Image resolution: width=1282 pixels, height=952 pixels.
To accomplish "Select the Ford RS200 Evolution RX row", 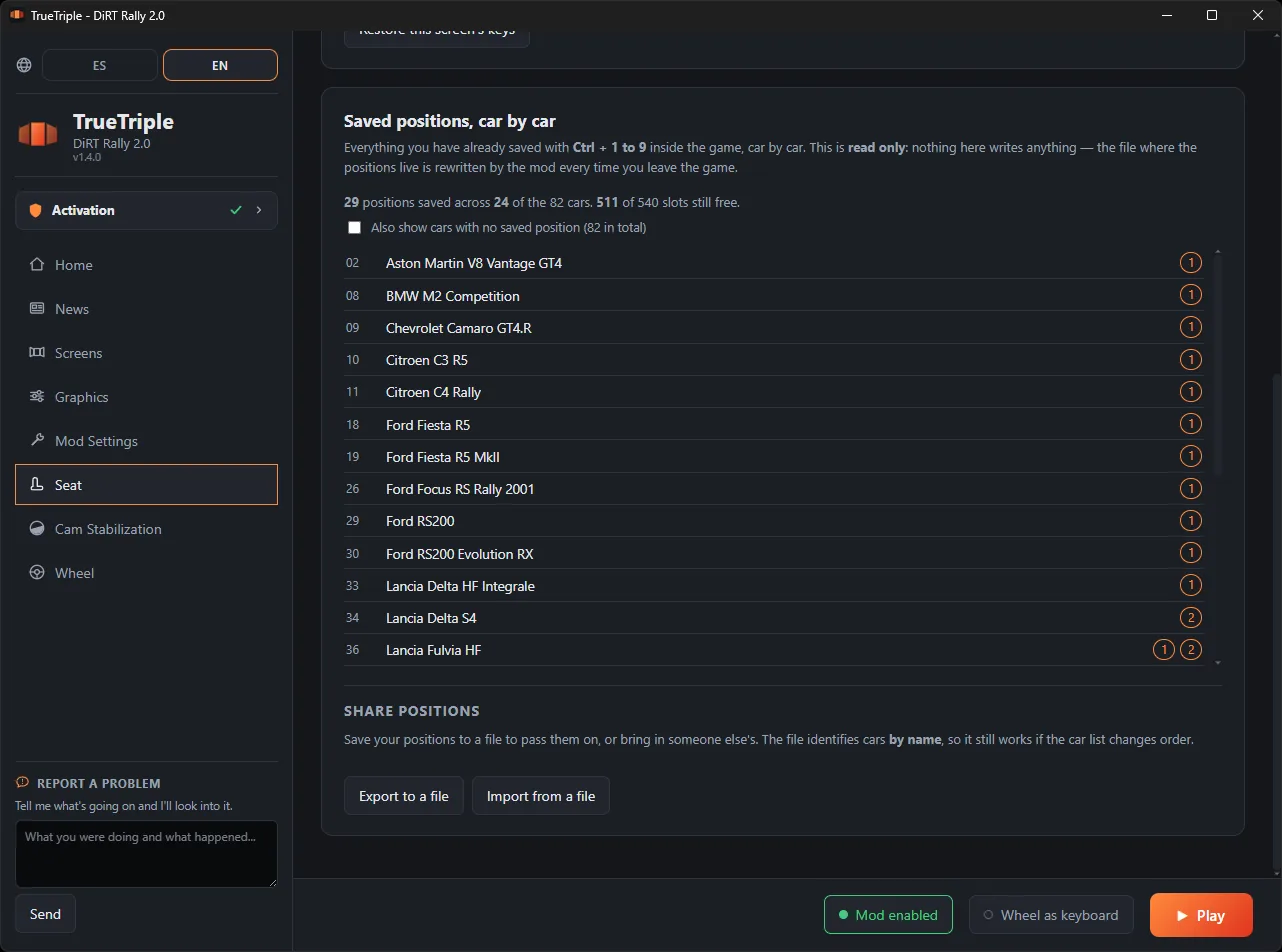I will (x=773, y=553).
